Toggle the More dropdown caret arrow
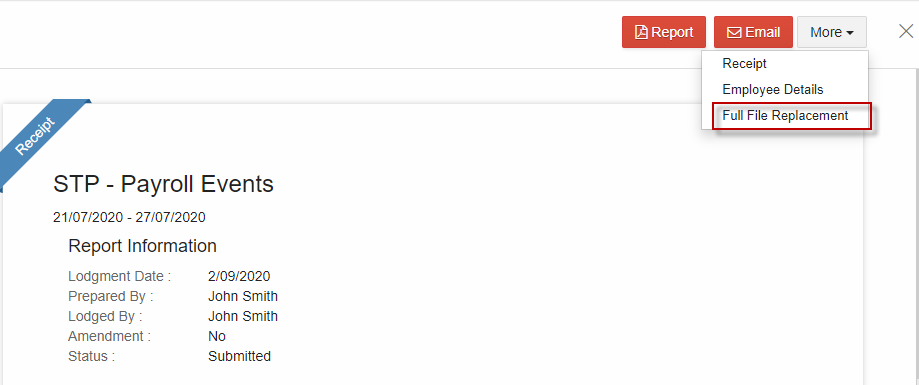 (x=849, y=33)
